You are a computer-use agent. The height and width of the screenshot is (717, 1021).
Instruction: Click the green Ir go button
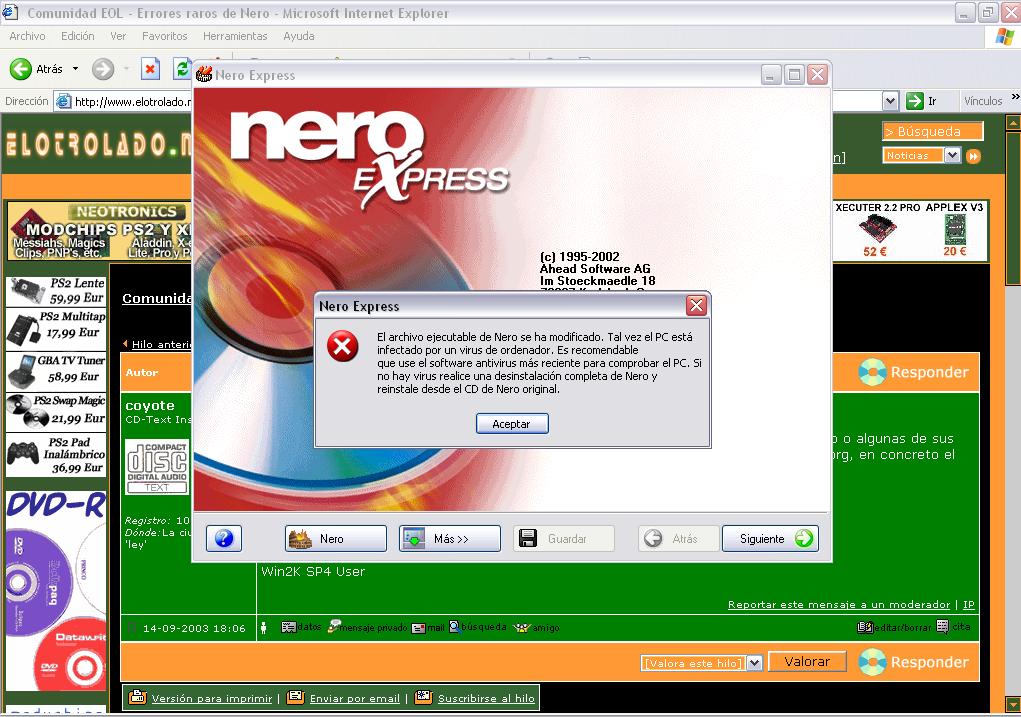pyautogui.click(x=921, y=101)
